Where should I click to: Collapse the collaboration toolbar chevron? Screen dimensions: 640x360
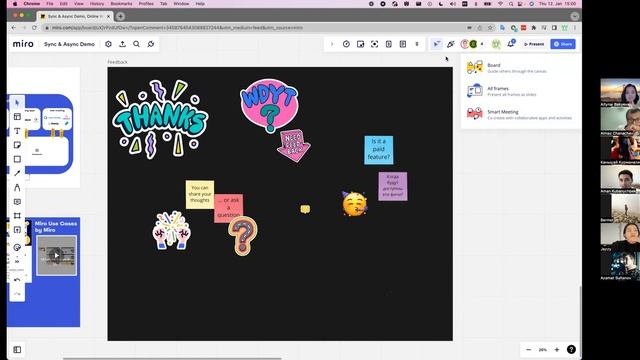pyautogui.click(x=332, y=44)
